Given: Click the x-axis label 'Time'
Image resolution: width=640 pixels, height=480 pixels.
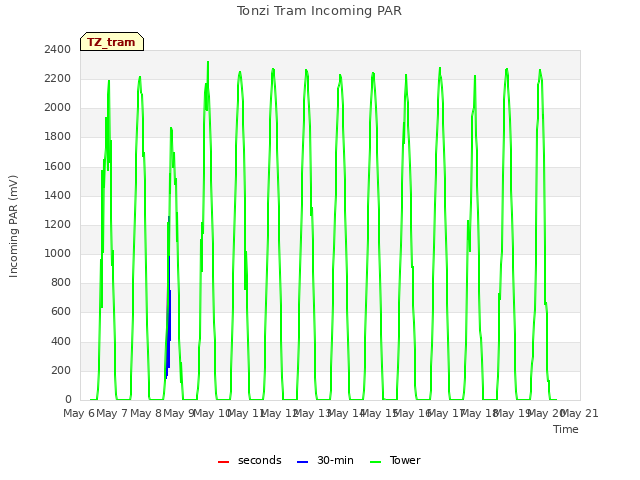Looking at the screenshot, I should (566, 429).
